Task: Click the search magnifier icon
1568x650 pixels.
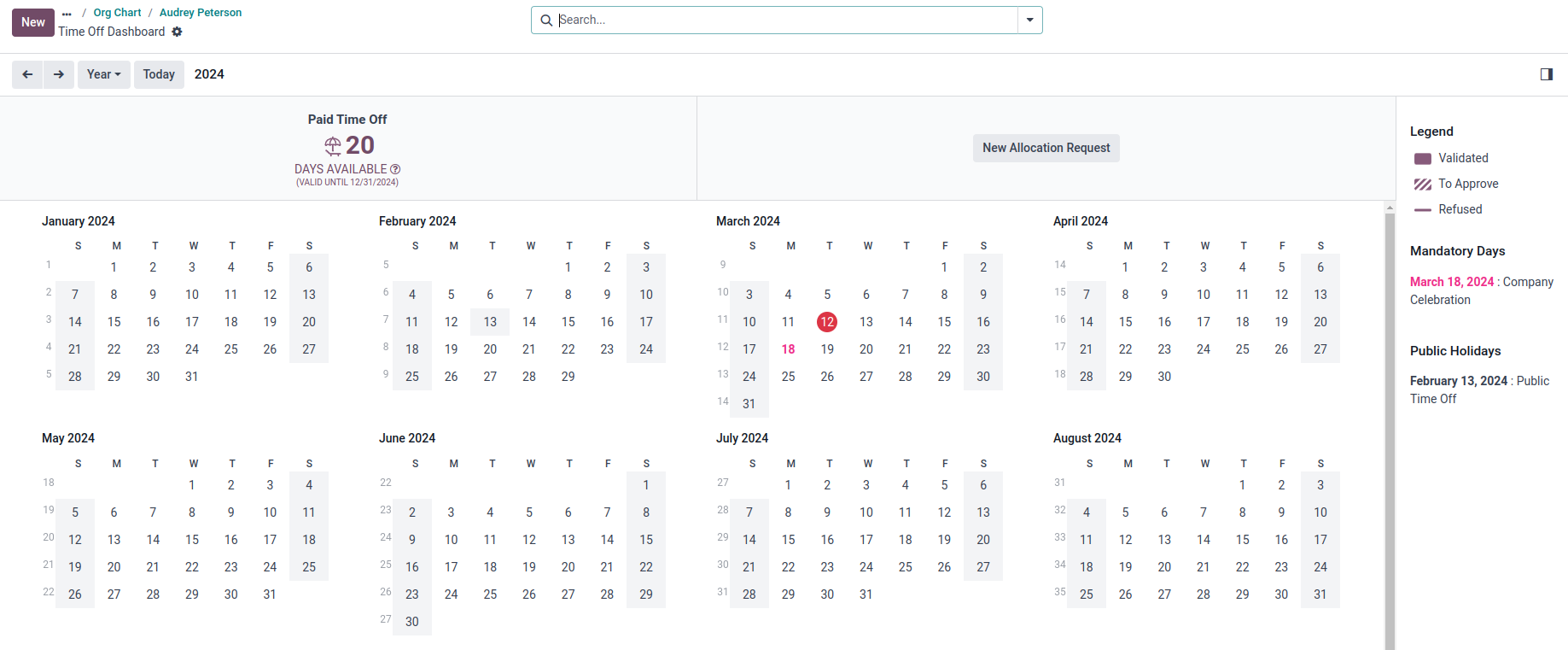Action: click(546, 20)
